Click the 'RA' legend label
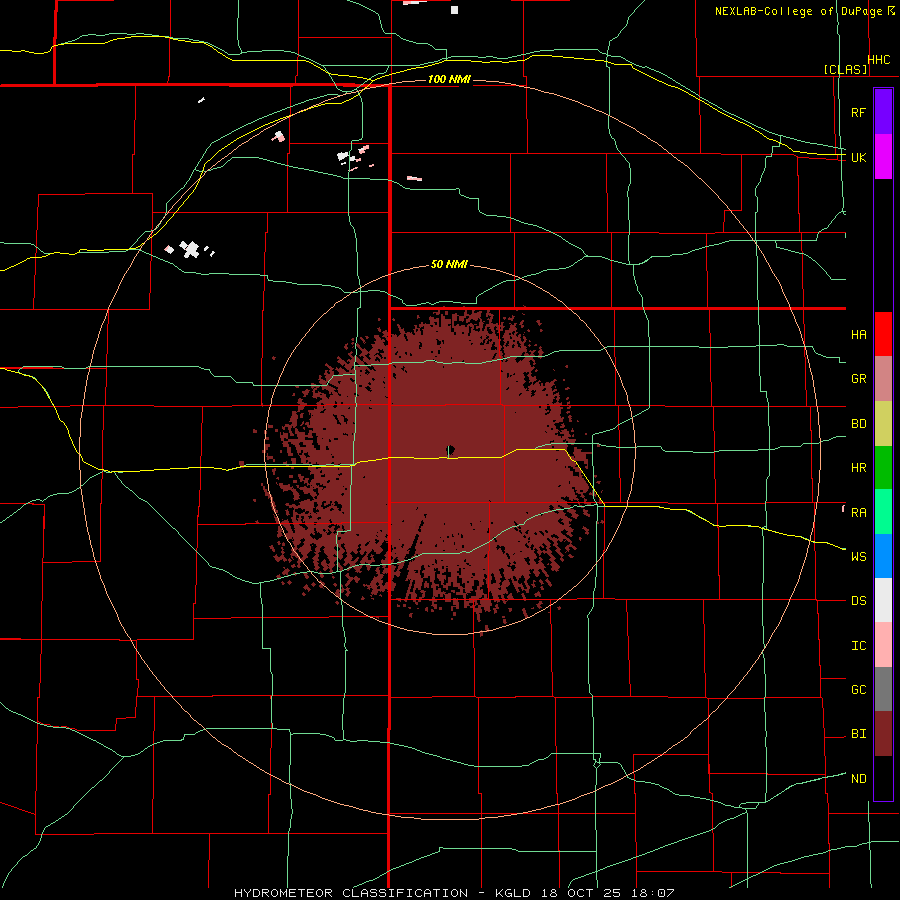The width and height of the screenshot is (900, 900). 859,513
